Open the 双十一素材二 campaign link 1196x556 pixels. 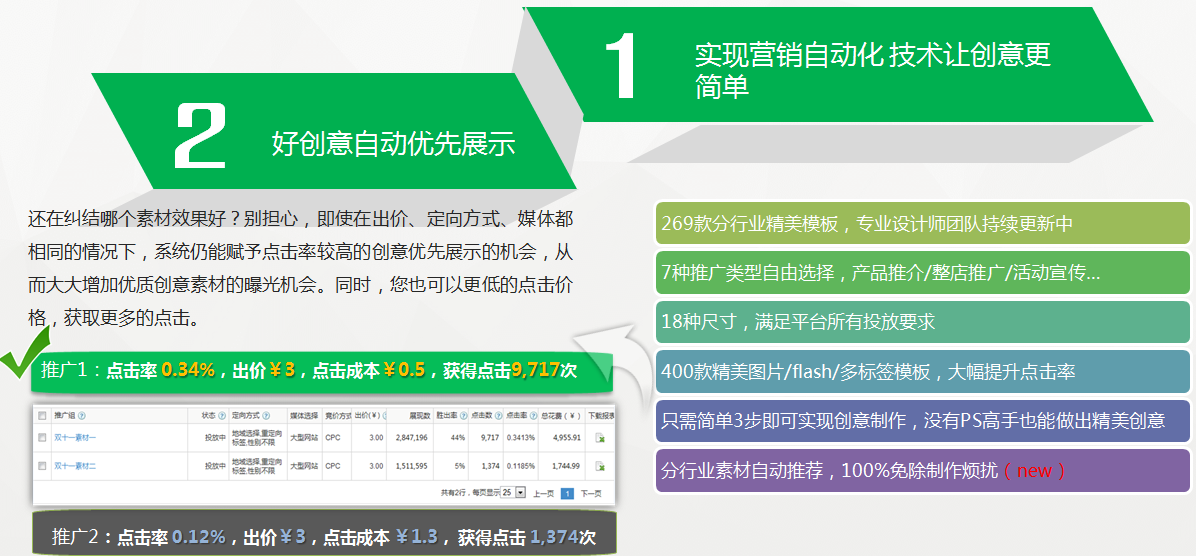tap(75, 466)
